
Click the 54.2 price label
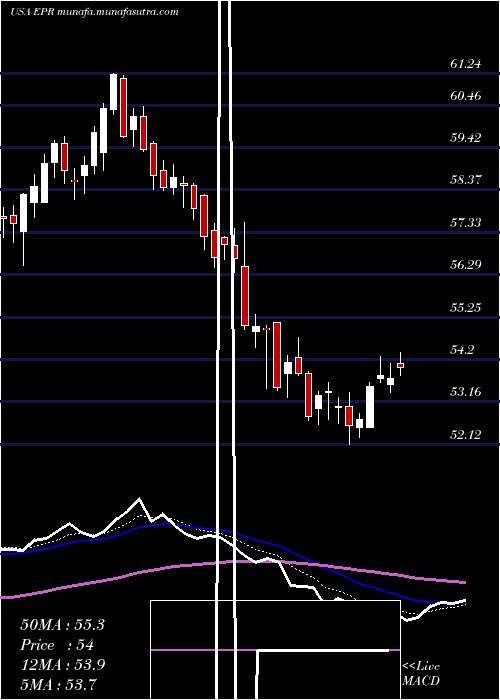point(462,350)
